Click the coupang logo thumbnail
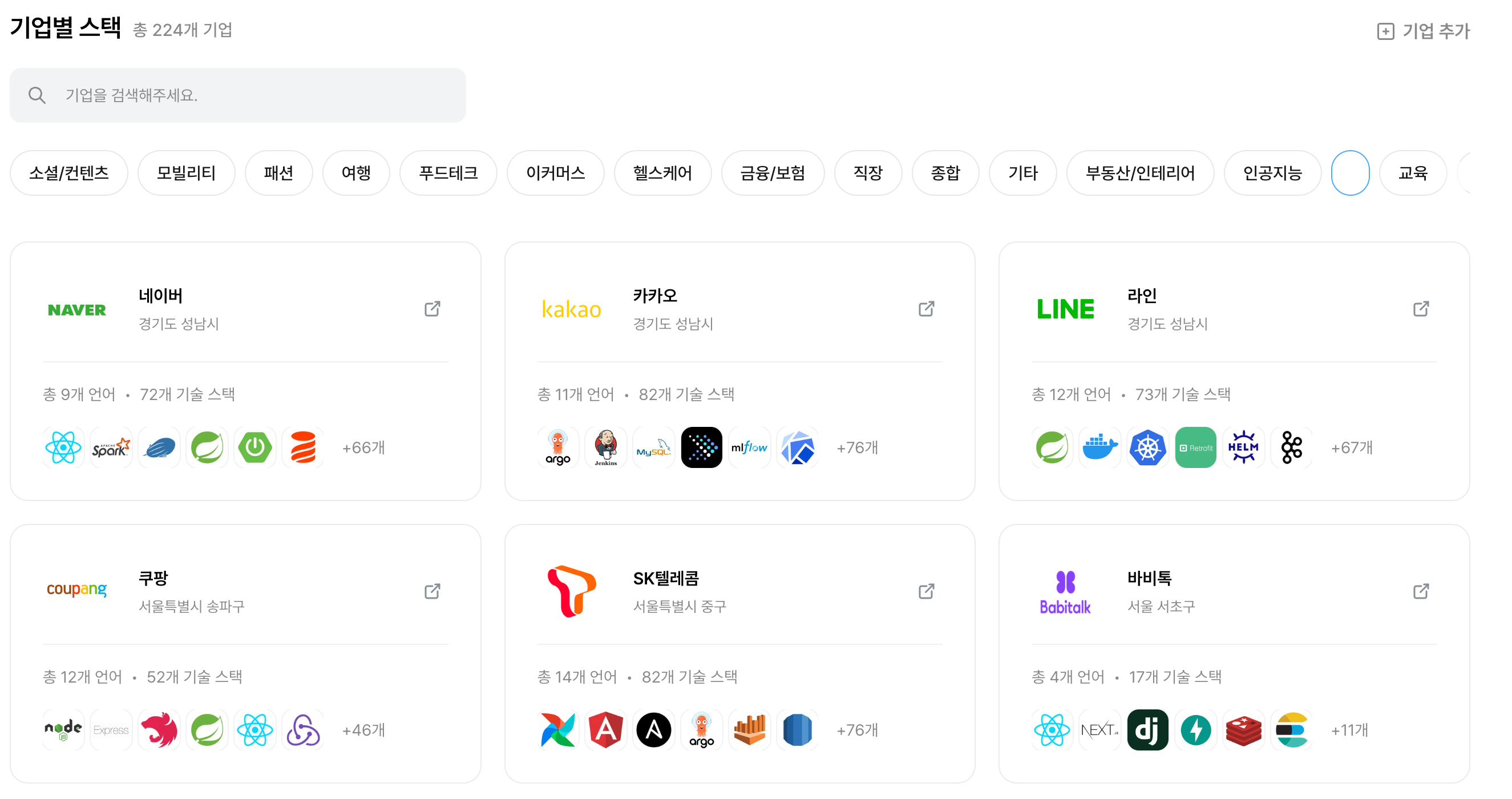 point(77,589)
